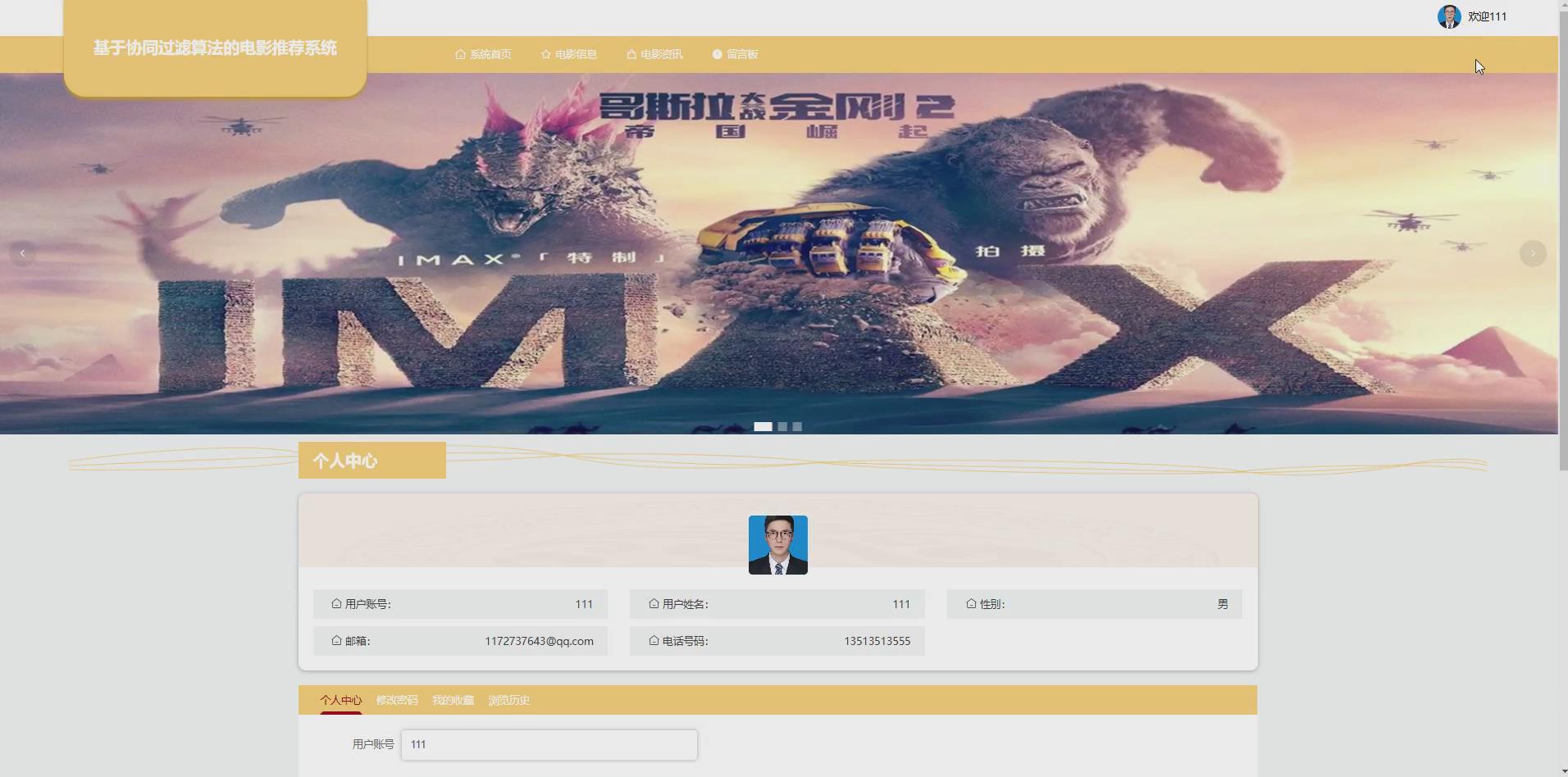
Task: Click the icon beside 用户姓名 label
Action: click(654, 604)
